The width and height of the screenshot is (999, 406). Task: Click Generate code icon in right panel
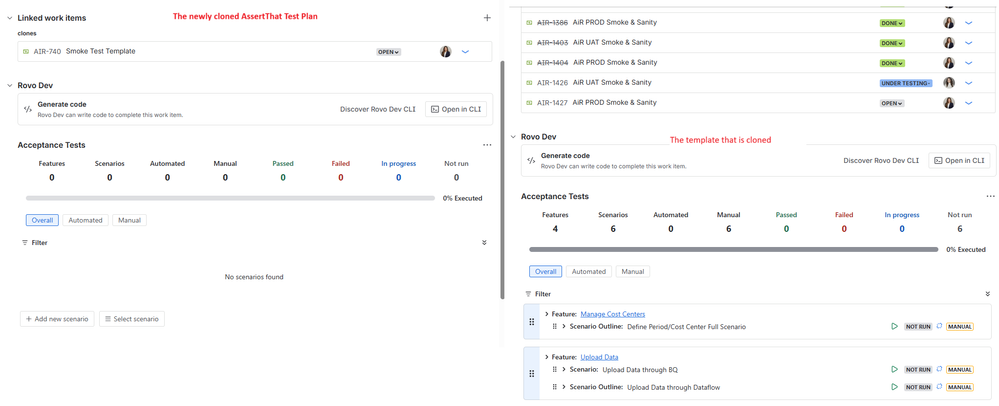tap(531, 160)
